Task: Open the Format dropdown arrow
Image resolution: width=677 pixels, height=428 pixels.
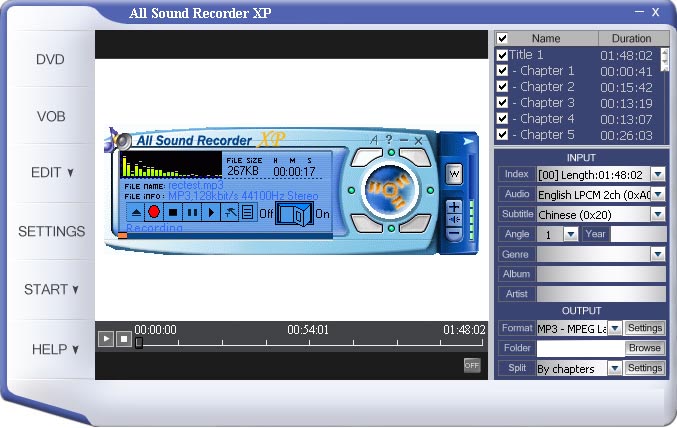Action: coord(615,328)
